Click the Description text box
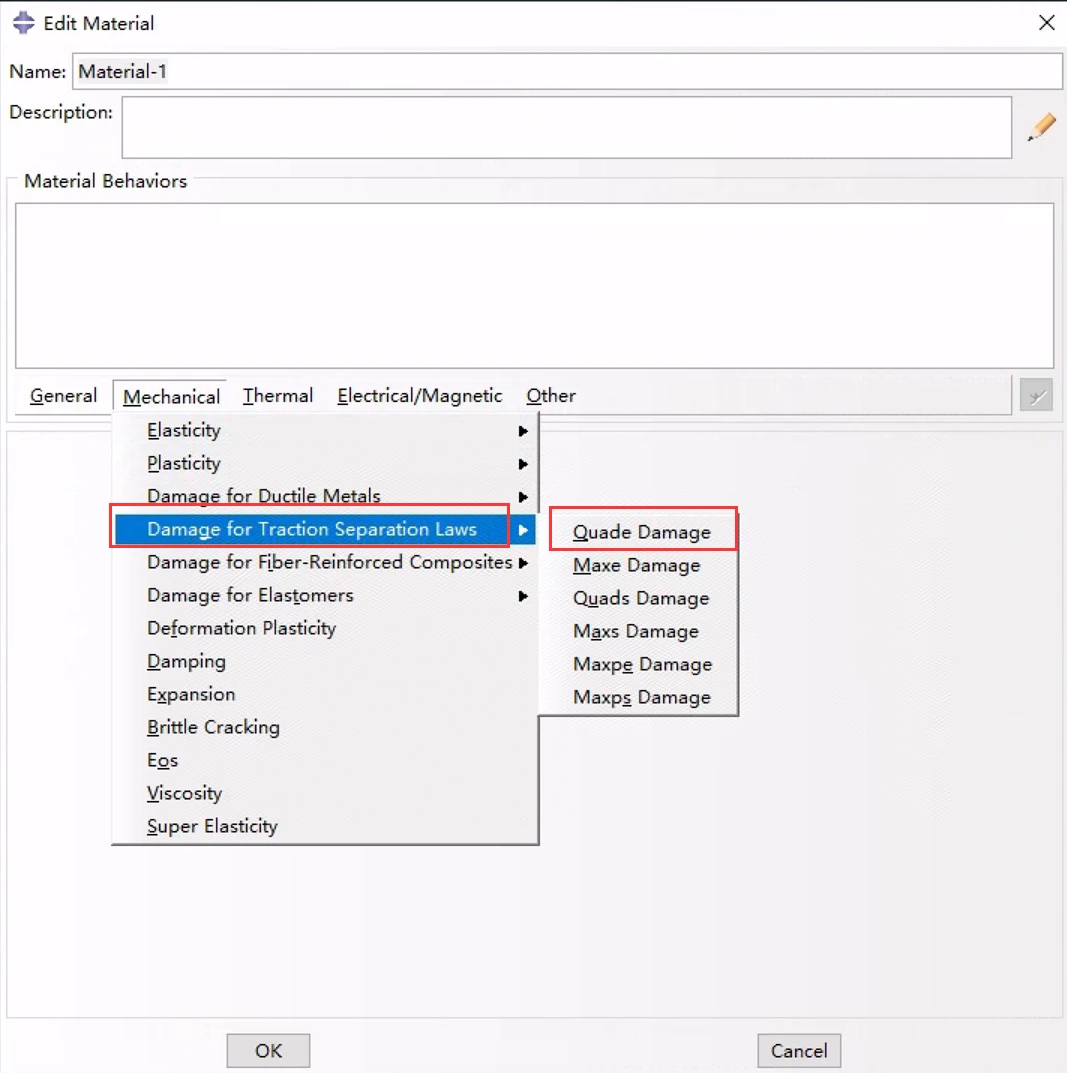This screenshot has width=1067, height=1073. coord(567,127)
